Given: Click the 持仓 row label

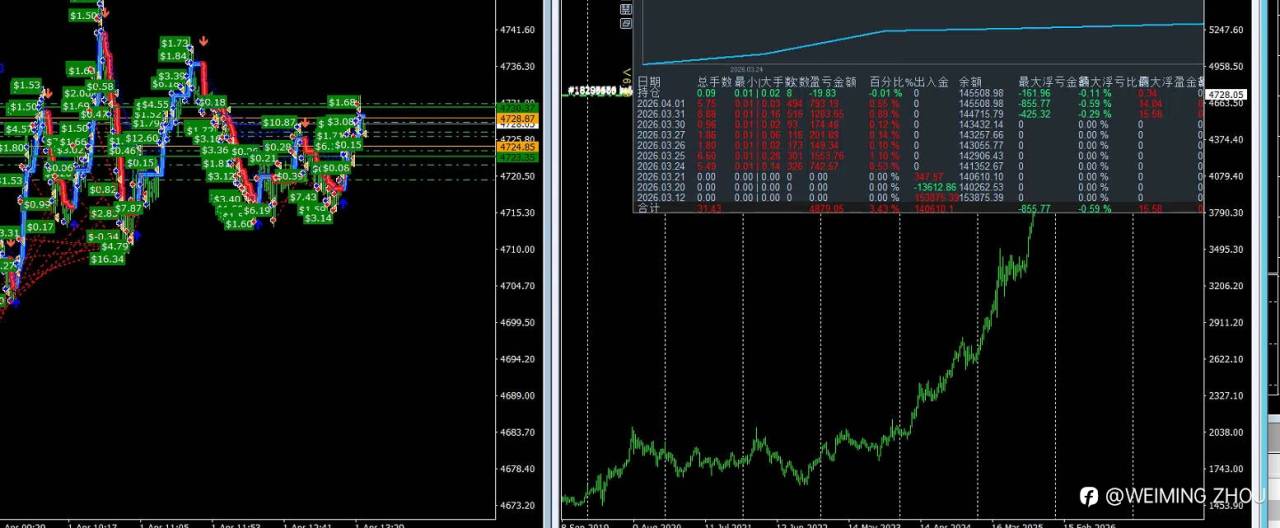Looking at the screenshot, I should (x=649, y=92).
